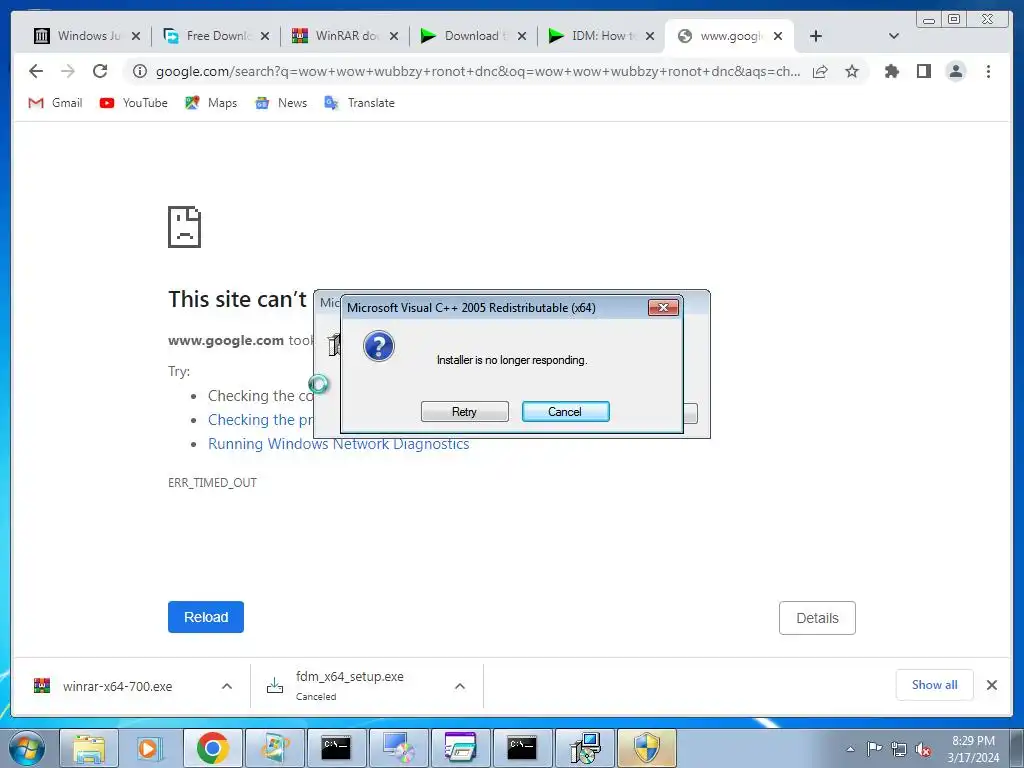Viewport: 1024px width, 768px height.
Task: Open Windows Media Player from the taskbar
Action: (x=150, y=748)
